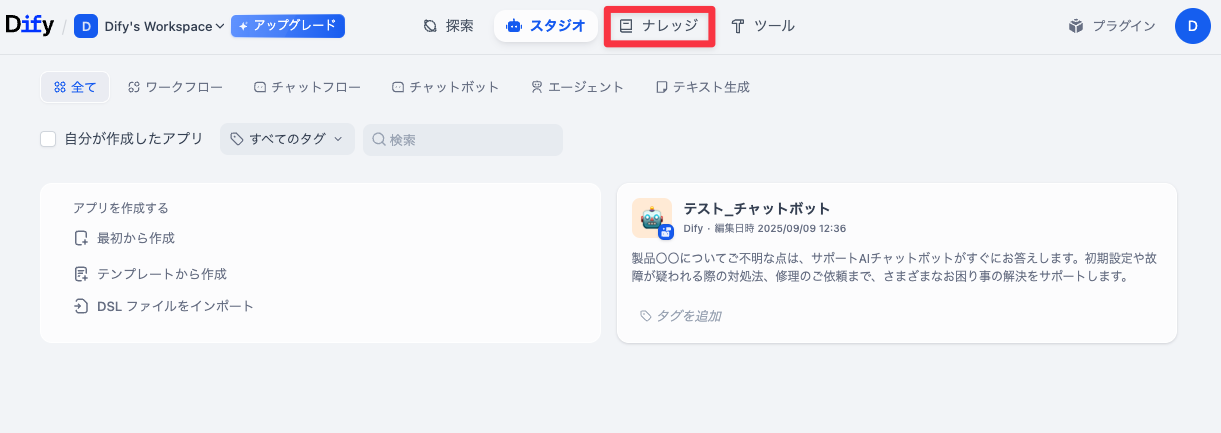Image resolution: width=1221 pixels, height=433 pixels.
Task: Click the Dify logo
Action: click(30, 26)
